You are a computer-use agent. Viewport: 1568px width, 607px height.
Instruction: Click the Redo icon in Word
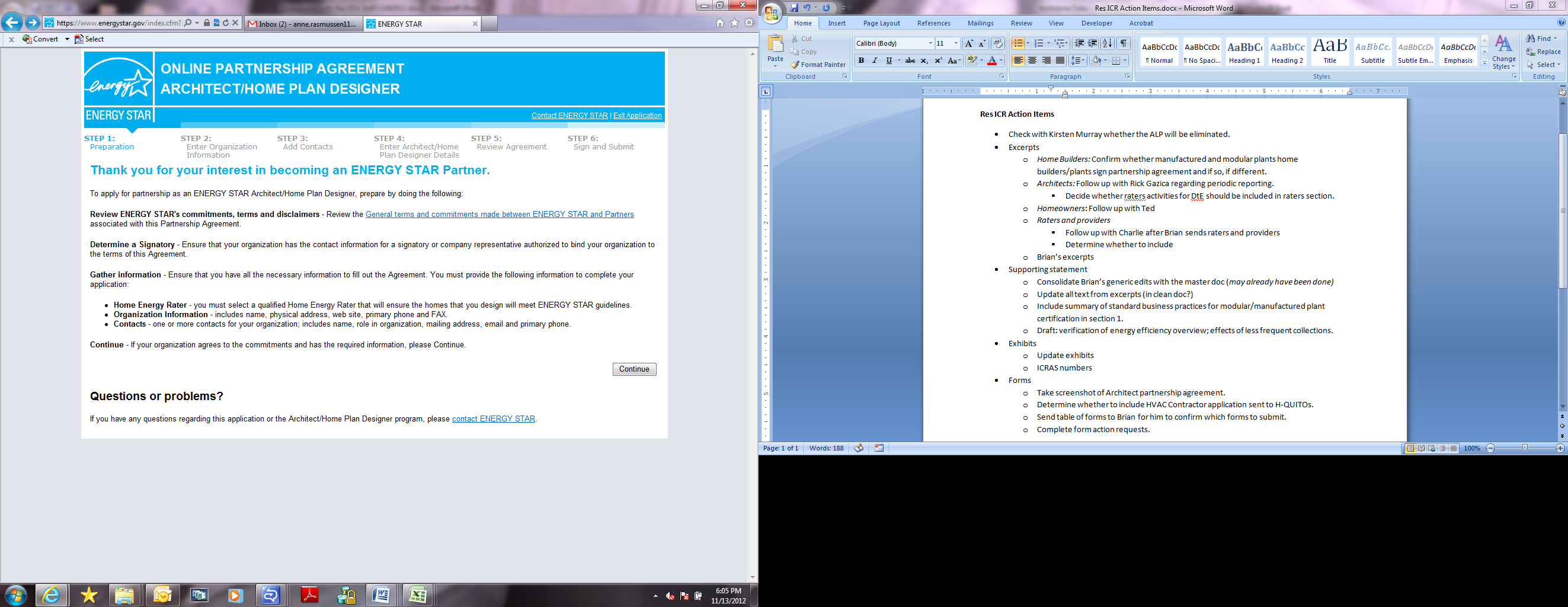click(826, 8)
